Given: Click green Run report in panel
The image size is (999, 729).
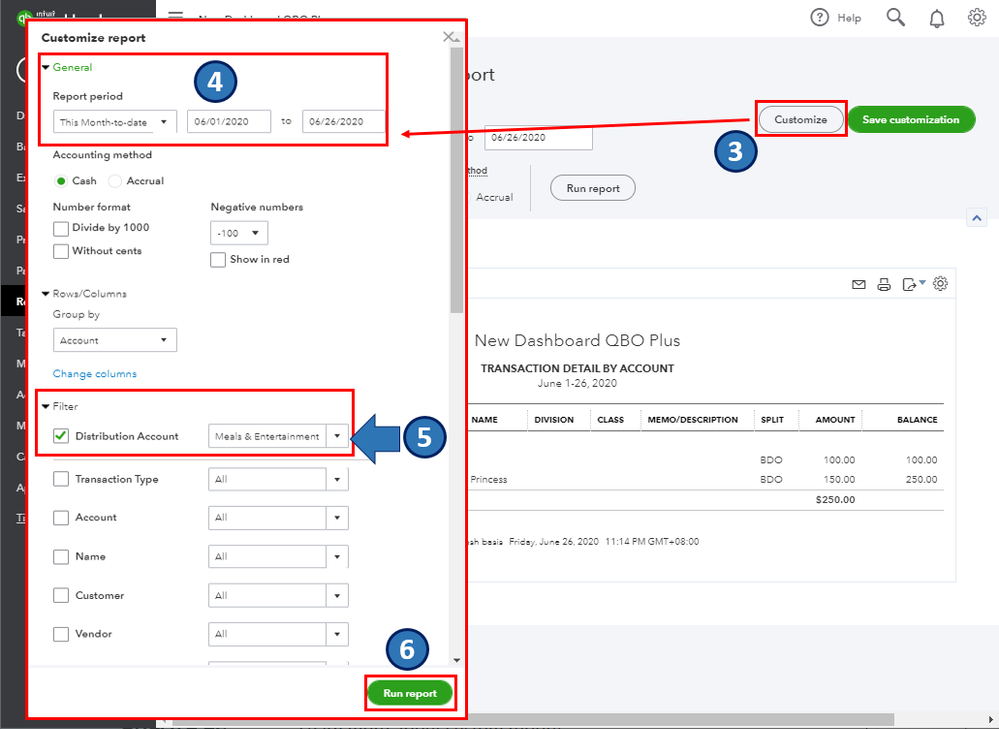Looking at the screenshot, I should (410, 693).
